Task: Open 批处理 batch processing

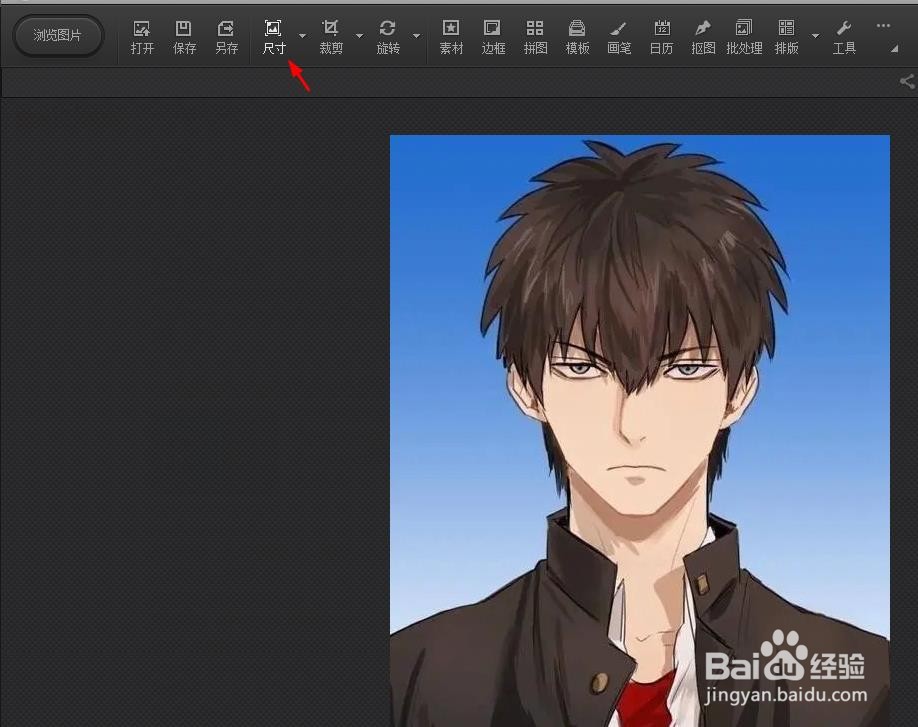Action: click(x=744, y=37)
